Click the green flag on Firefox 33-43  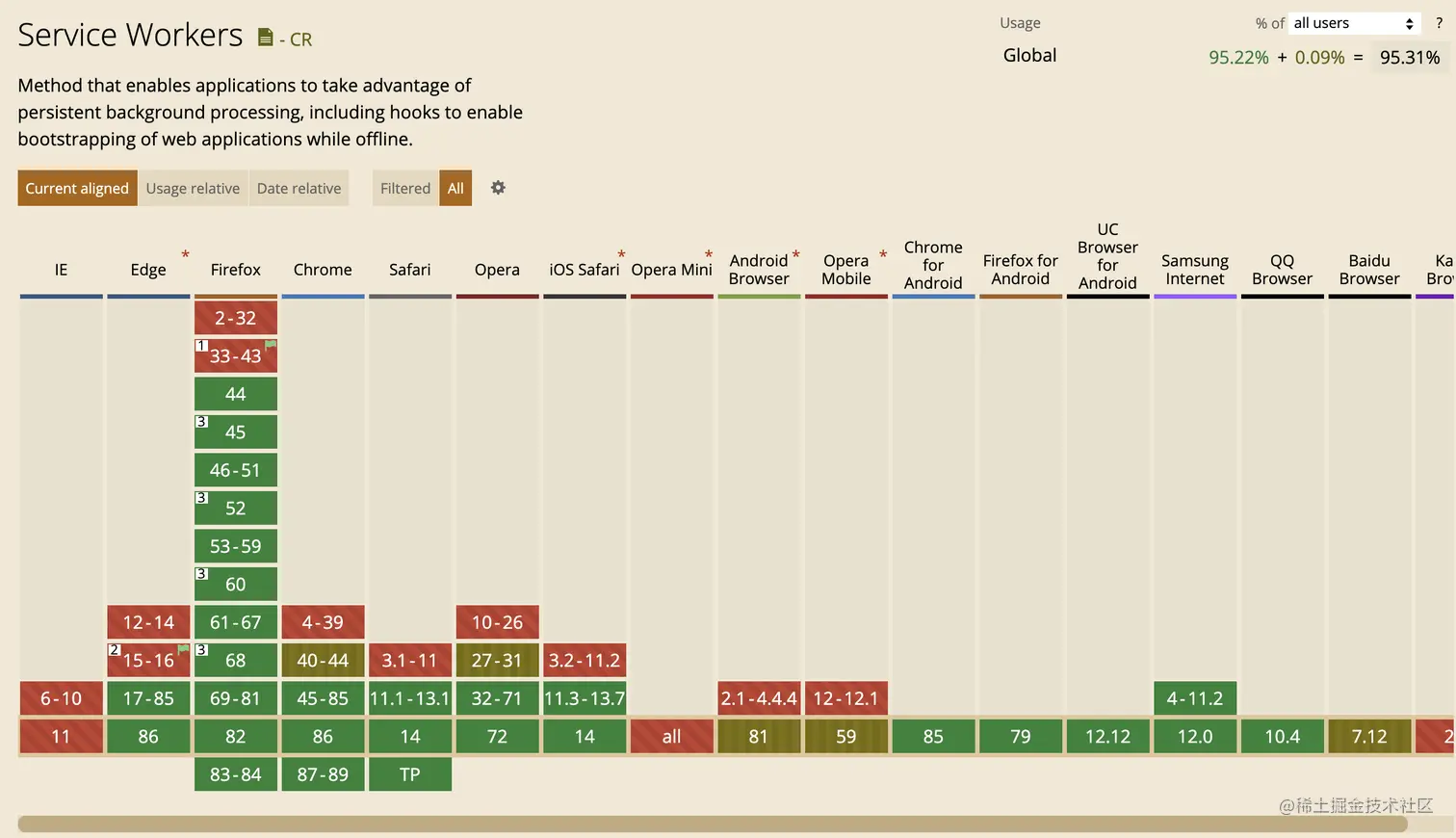[x=271, y=344]
